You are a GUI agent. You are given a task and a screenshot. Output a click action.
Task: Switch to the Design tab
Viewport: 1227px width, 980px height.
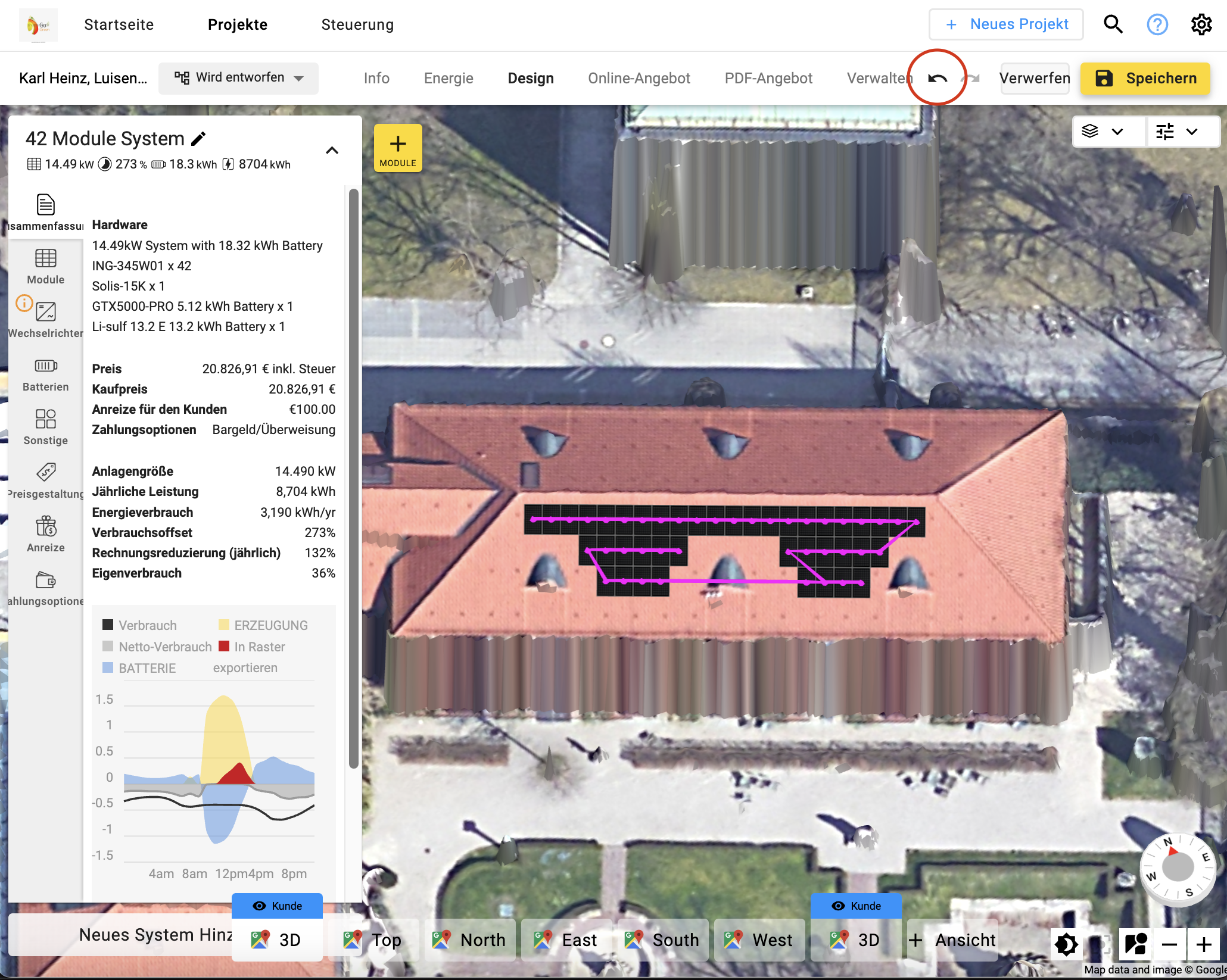(531, 78)
